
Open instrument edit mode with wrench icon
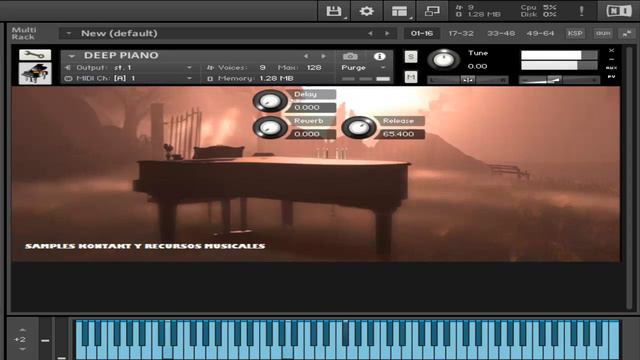pos(35,55)
